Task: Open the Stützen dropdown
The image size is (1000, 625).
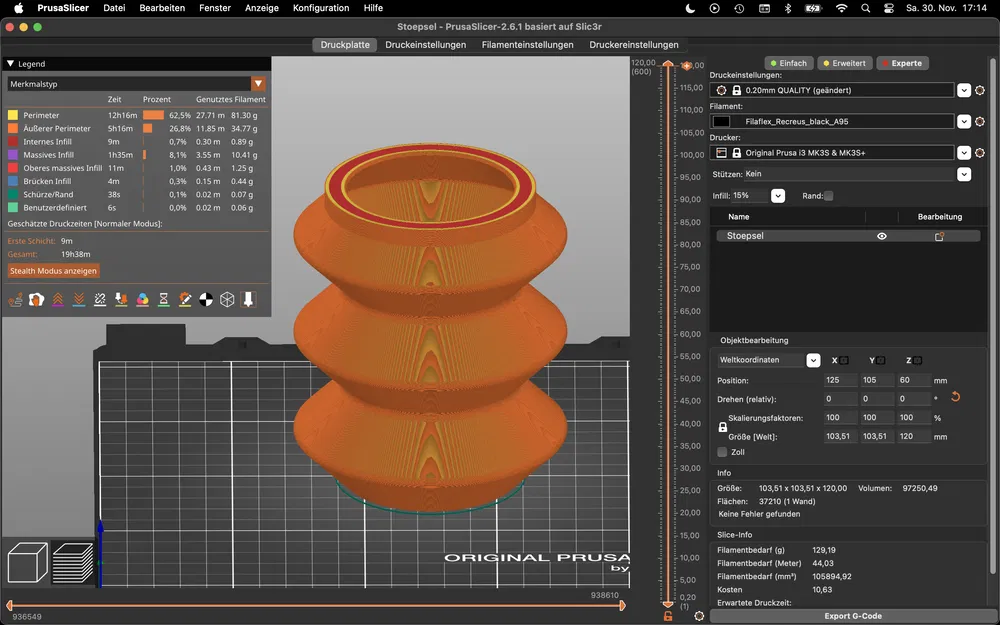Action: point(963,174)
